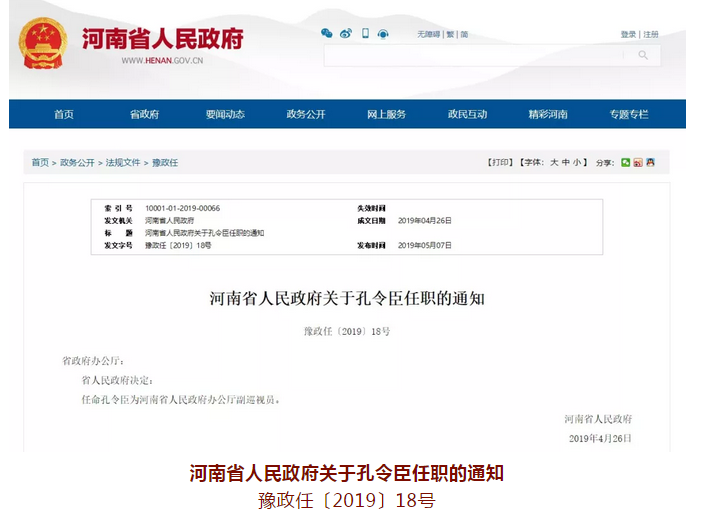Click 法规文件 in the breadcrumb
The width and height of the screenshot is (709, 521).
pyautogui.click(x=123, y=162)
